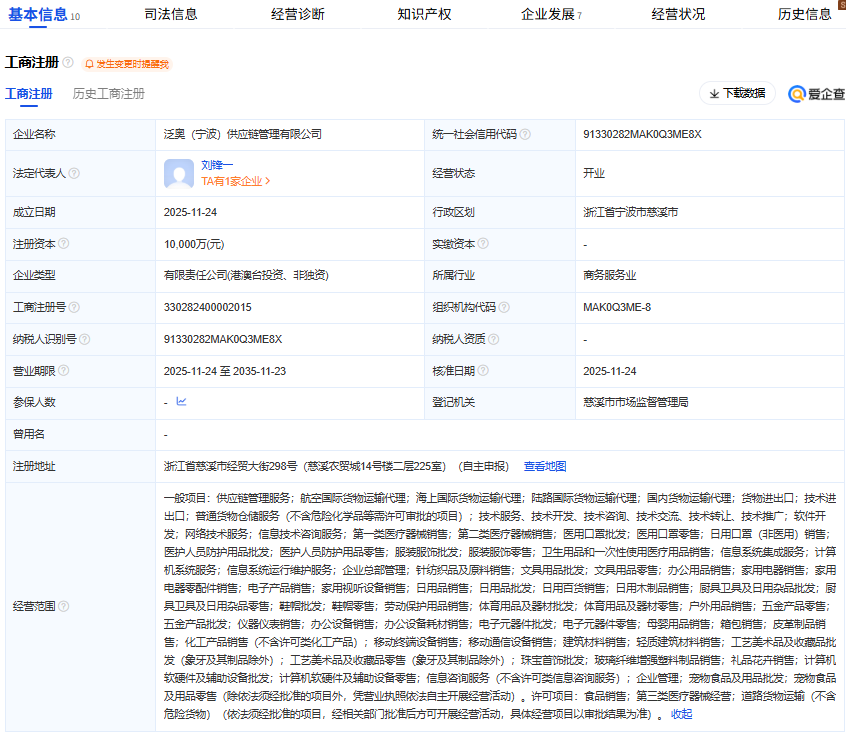Click 开业 status value

593,173
